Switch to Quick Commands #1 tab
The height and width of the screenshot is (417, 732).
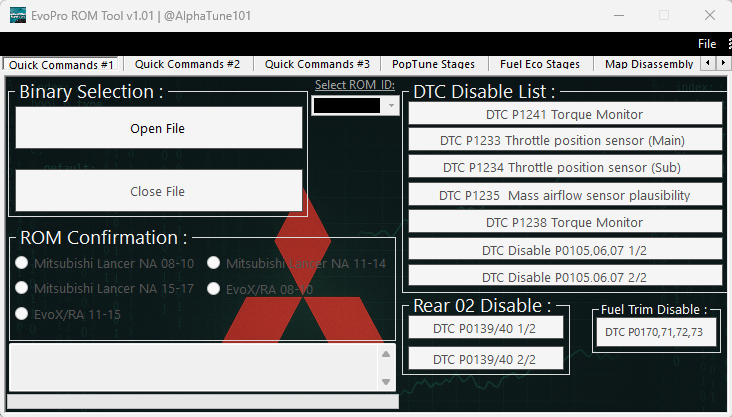pos(61,64)
